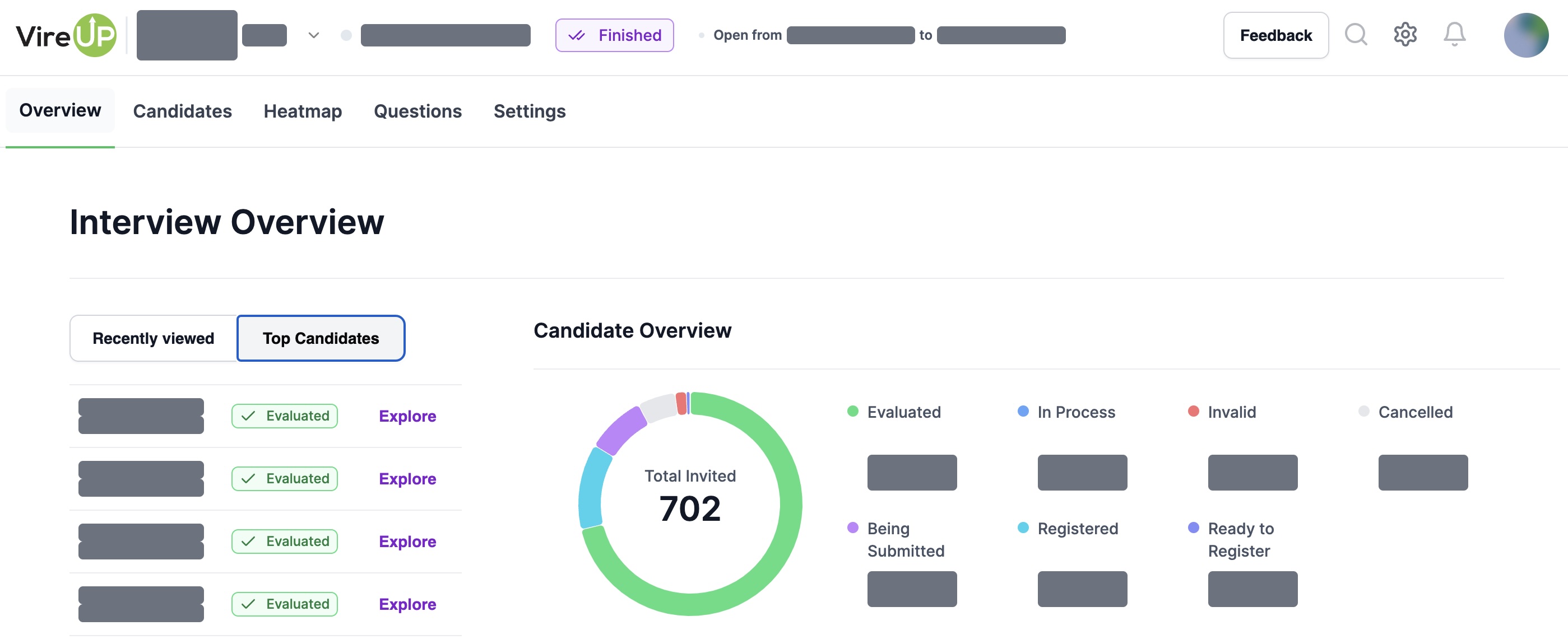
Task: Switch to the Candidates tab
Action: (182, 111)
